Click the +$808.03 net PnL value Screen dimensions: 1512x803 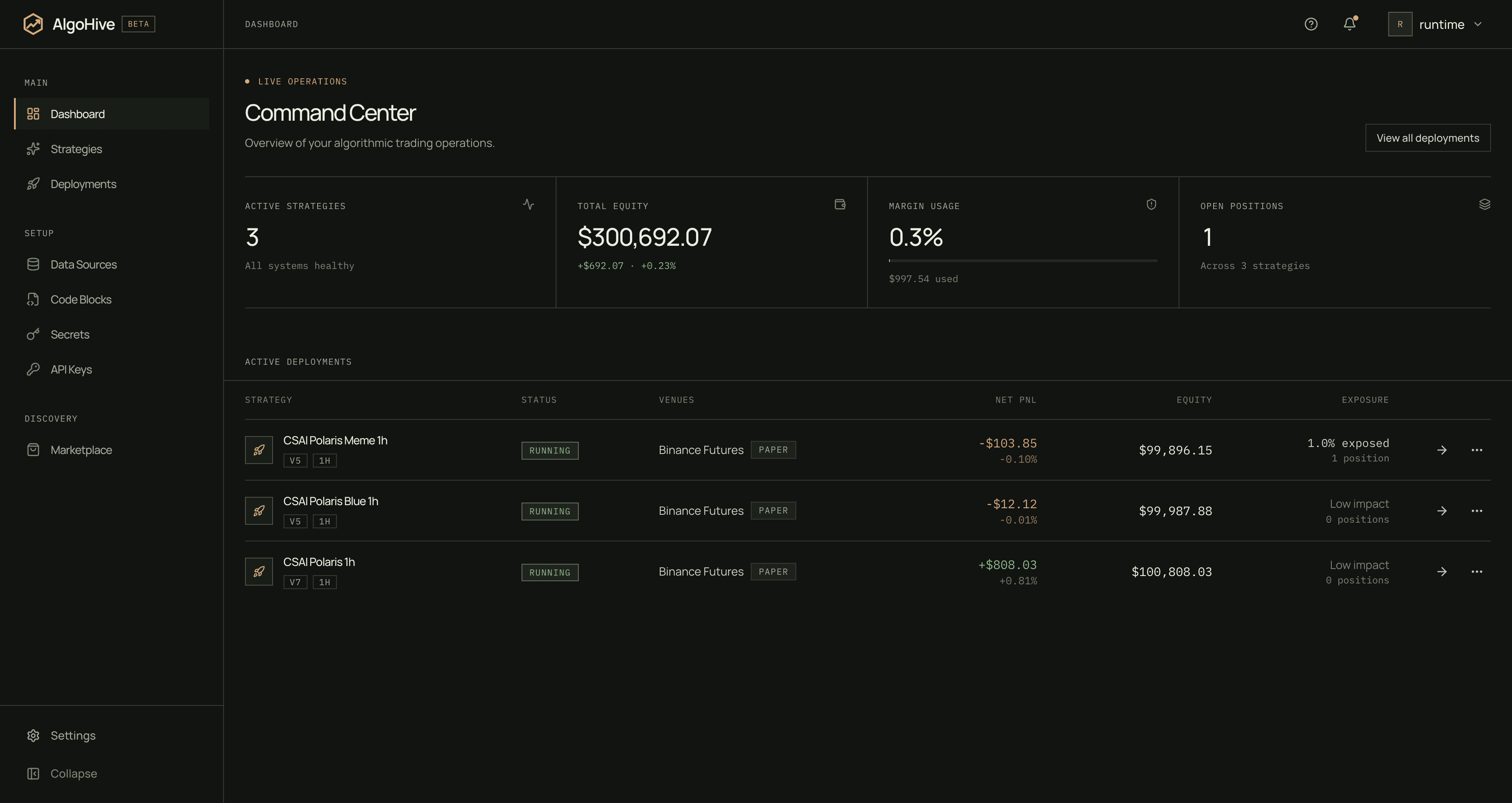coord(1007,565)
